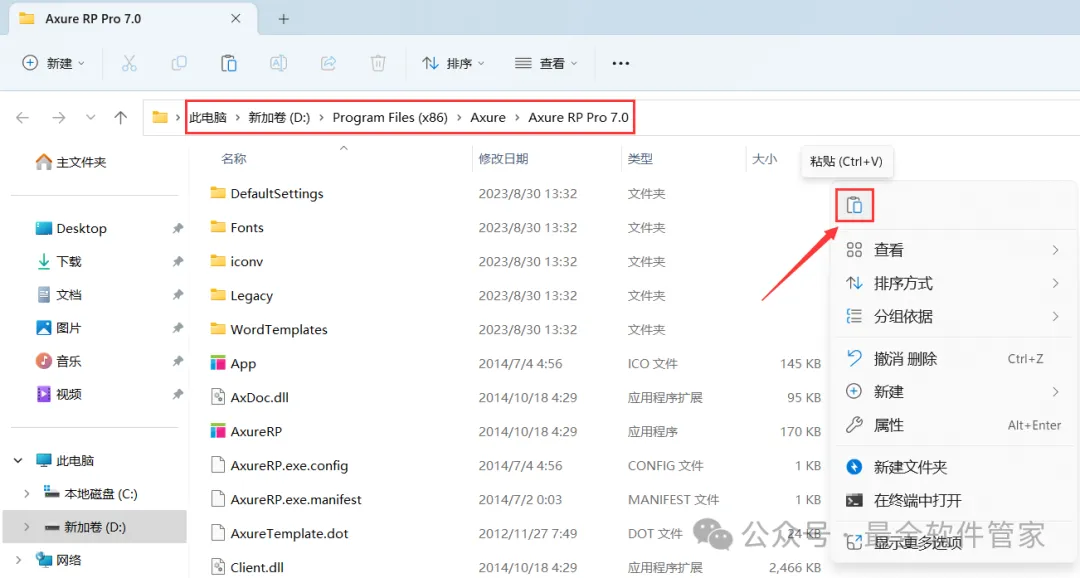Image resolution: width=1080 pixels, height=578 pixels.
Task: Open Desktop in the sidebar
Action: [71, 229]
